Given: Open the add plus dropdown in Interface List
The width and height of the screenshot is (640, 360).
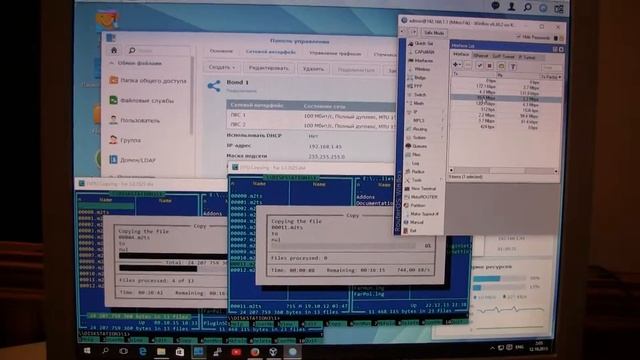Looking at the screenshot, I should click(457, 64).
